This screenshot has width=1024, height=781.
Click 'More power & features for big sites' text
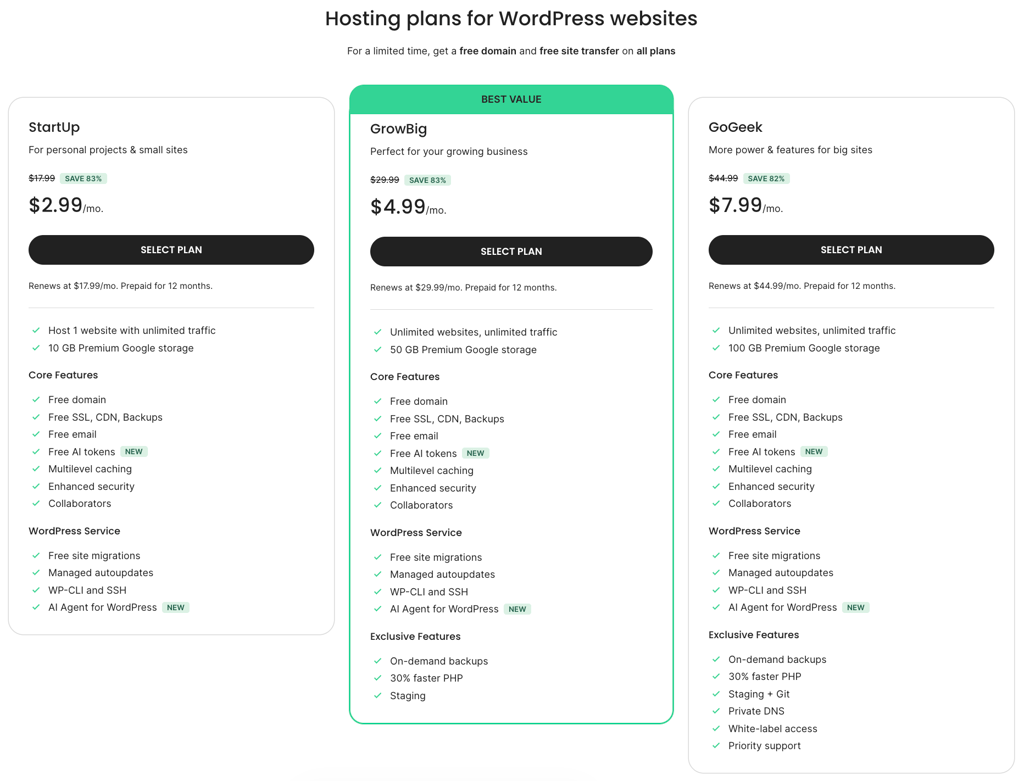[x=790, y=150]
